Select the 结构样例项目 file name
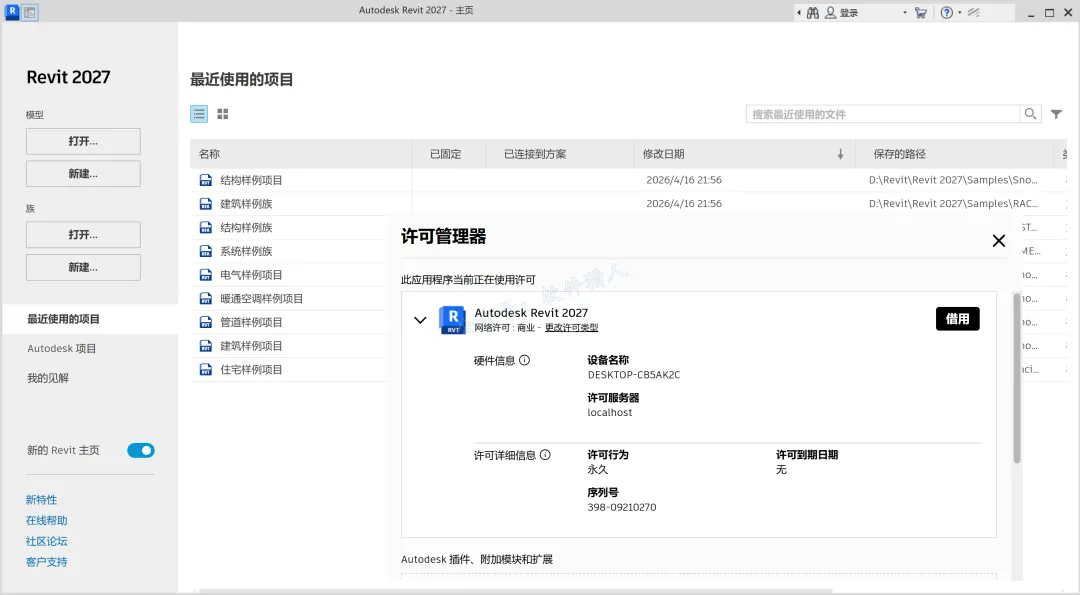This screenshot has height=595, width=1080. (251, 180)
